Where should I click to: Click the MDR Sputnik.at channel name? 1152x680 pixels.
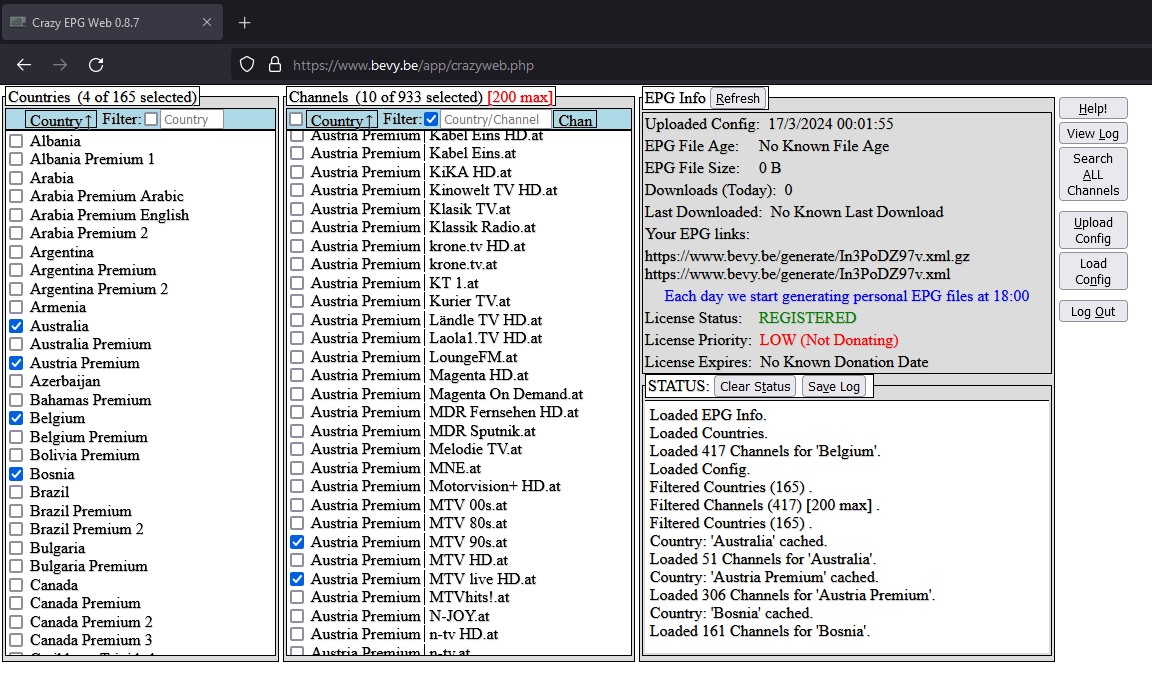[x=482, y=431]
